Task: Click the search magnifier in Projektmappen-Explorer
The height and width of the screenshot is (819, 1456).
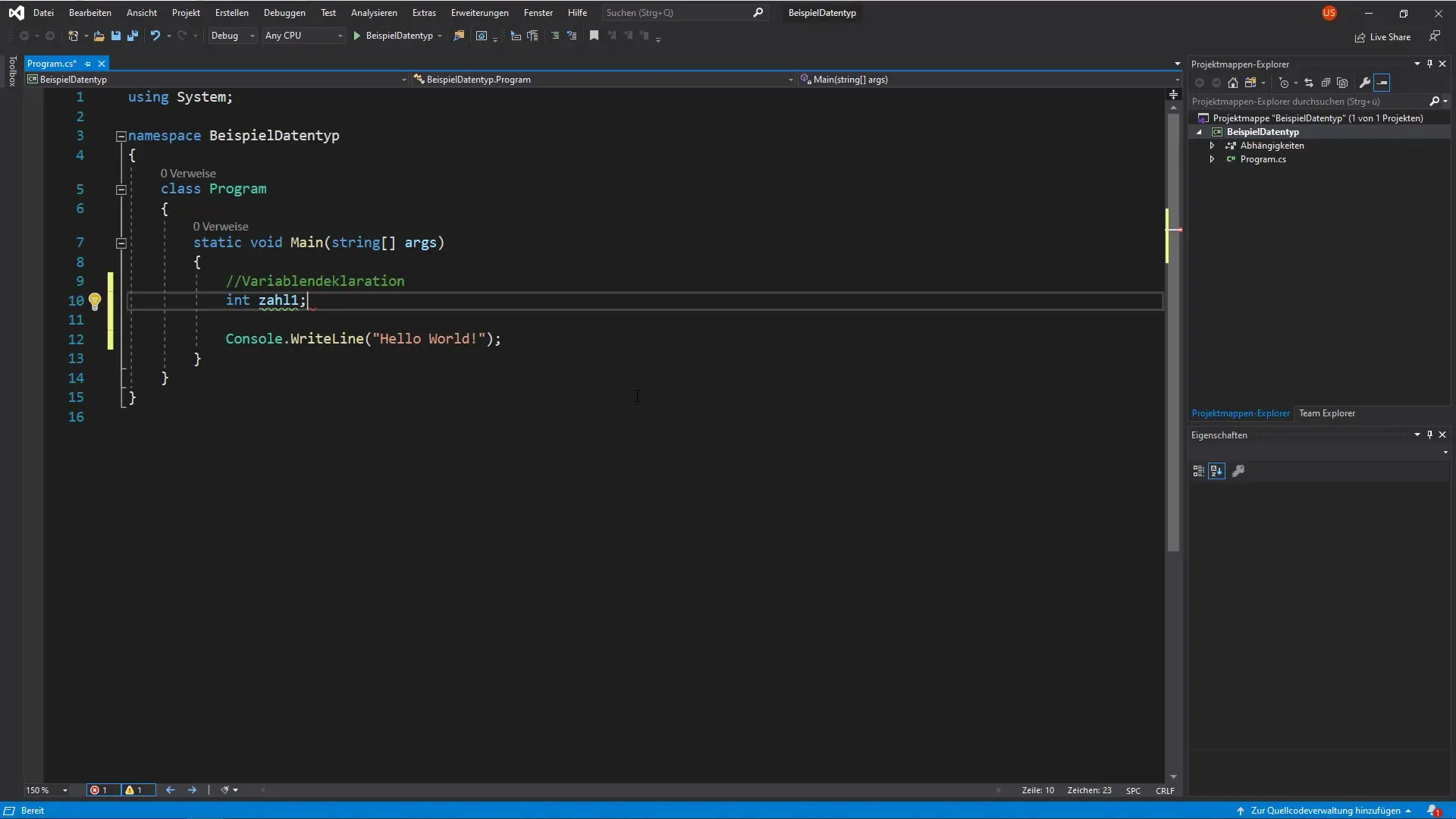Action: coord(1435,101)
